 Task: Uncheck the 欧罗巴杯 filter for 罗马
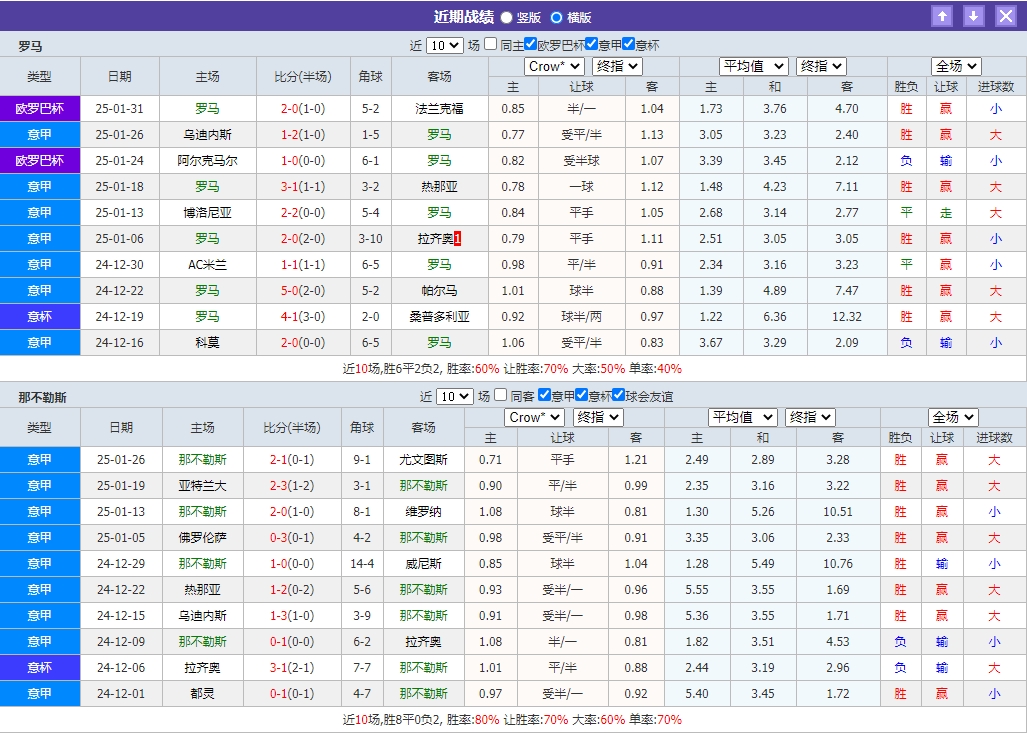pos(531,44)
